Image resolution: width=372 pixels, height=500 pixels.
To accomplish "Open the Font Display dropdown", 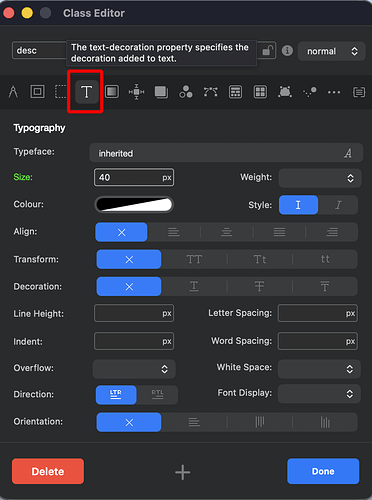I will click(x=319, y=394).
